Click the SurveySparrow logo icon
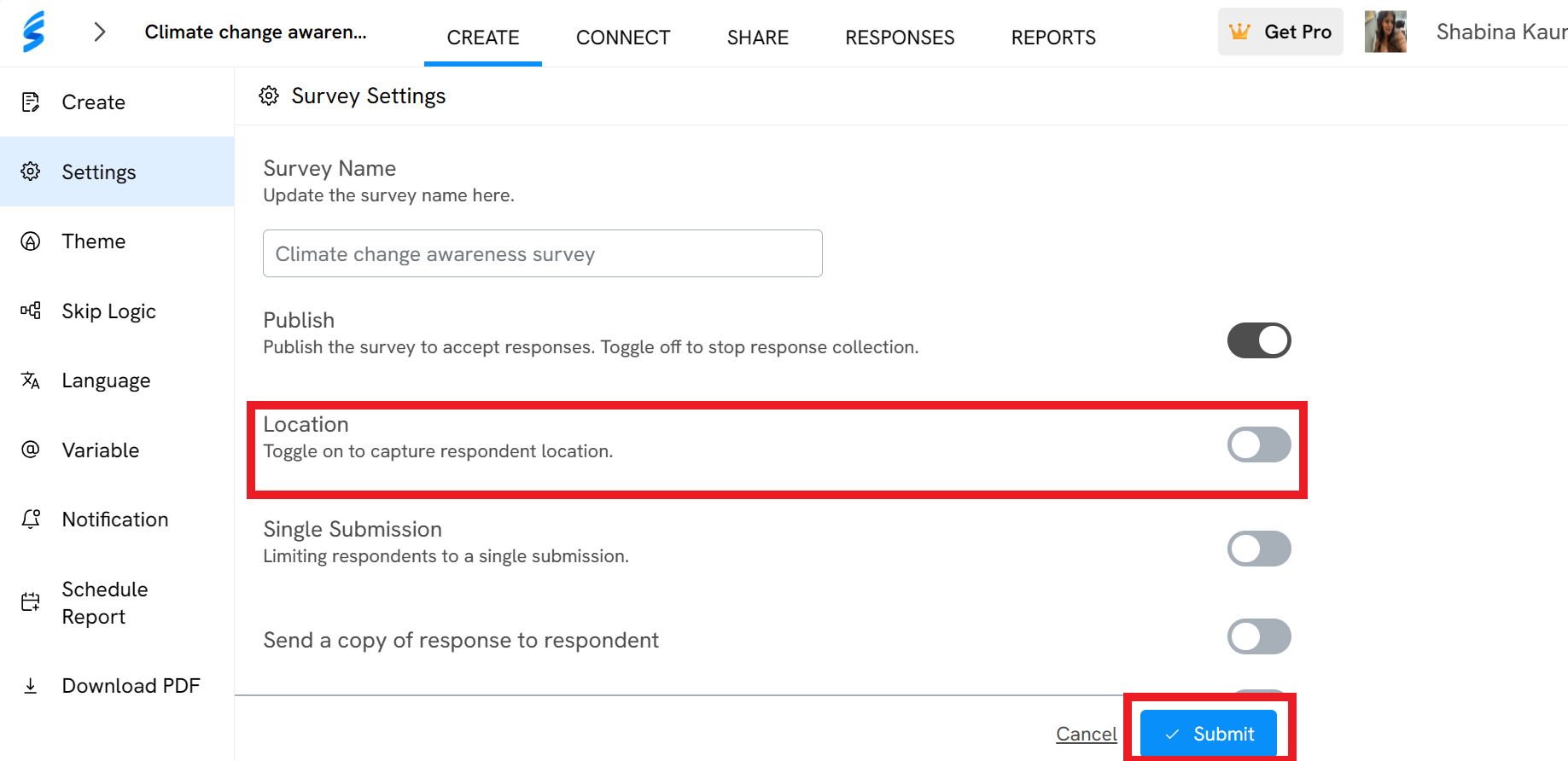1568x761 pixels. coord(33,32)
